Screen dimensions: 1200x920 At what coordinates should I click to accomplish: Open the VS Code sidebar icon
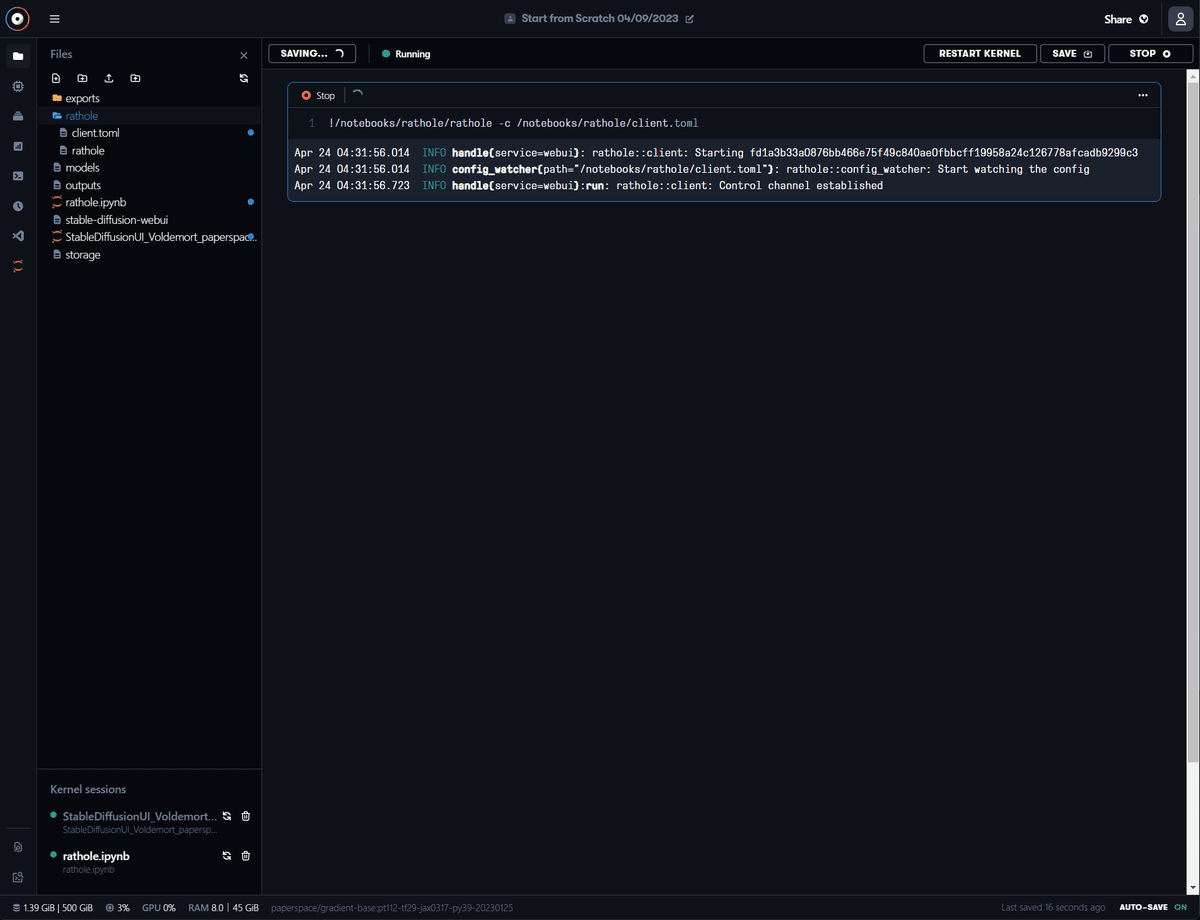pyautogui.click(x=18, y=236)
